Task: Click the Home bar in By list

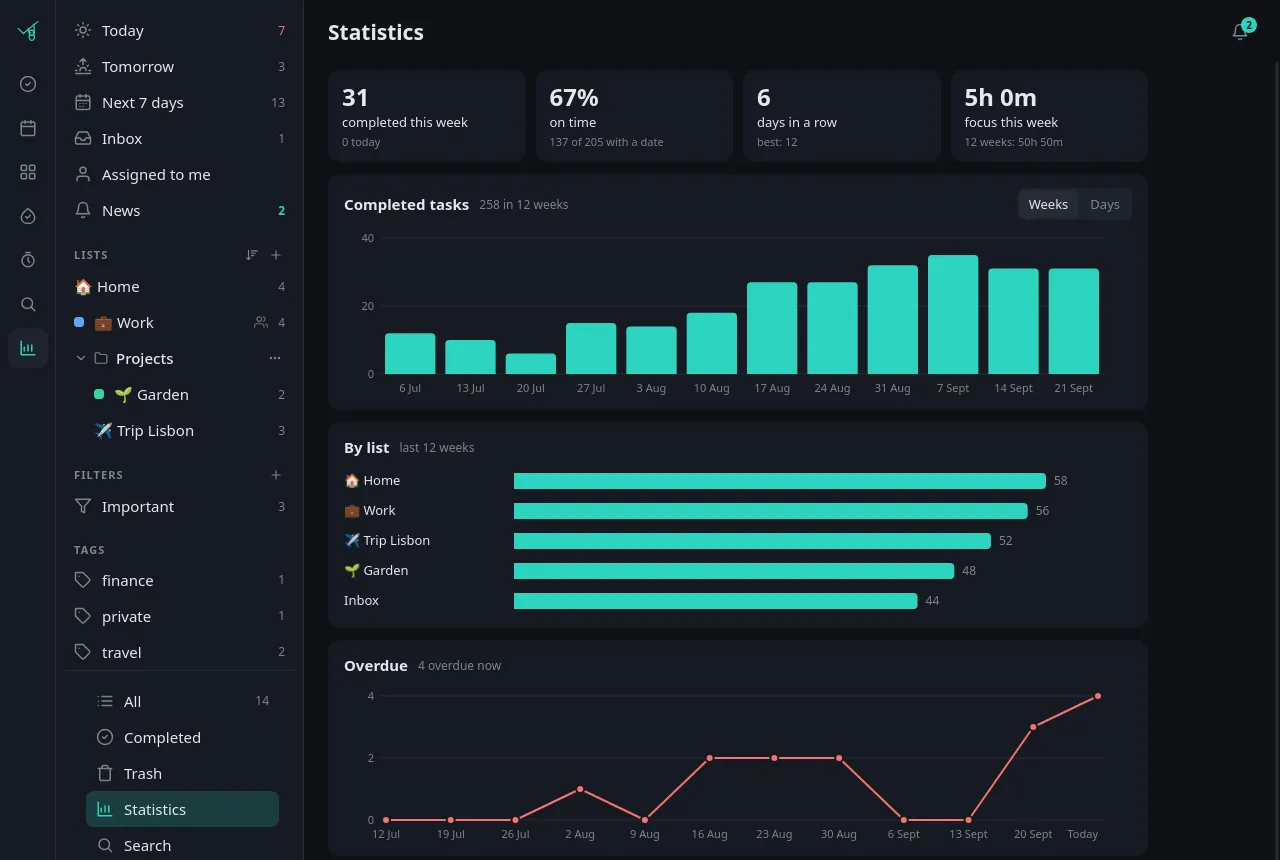Action: tap(780, 481)
